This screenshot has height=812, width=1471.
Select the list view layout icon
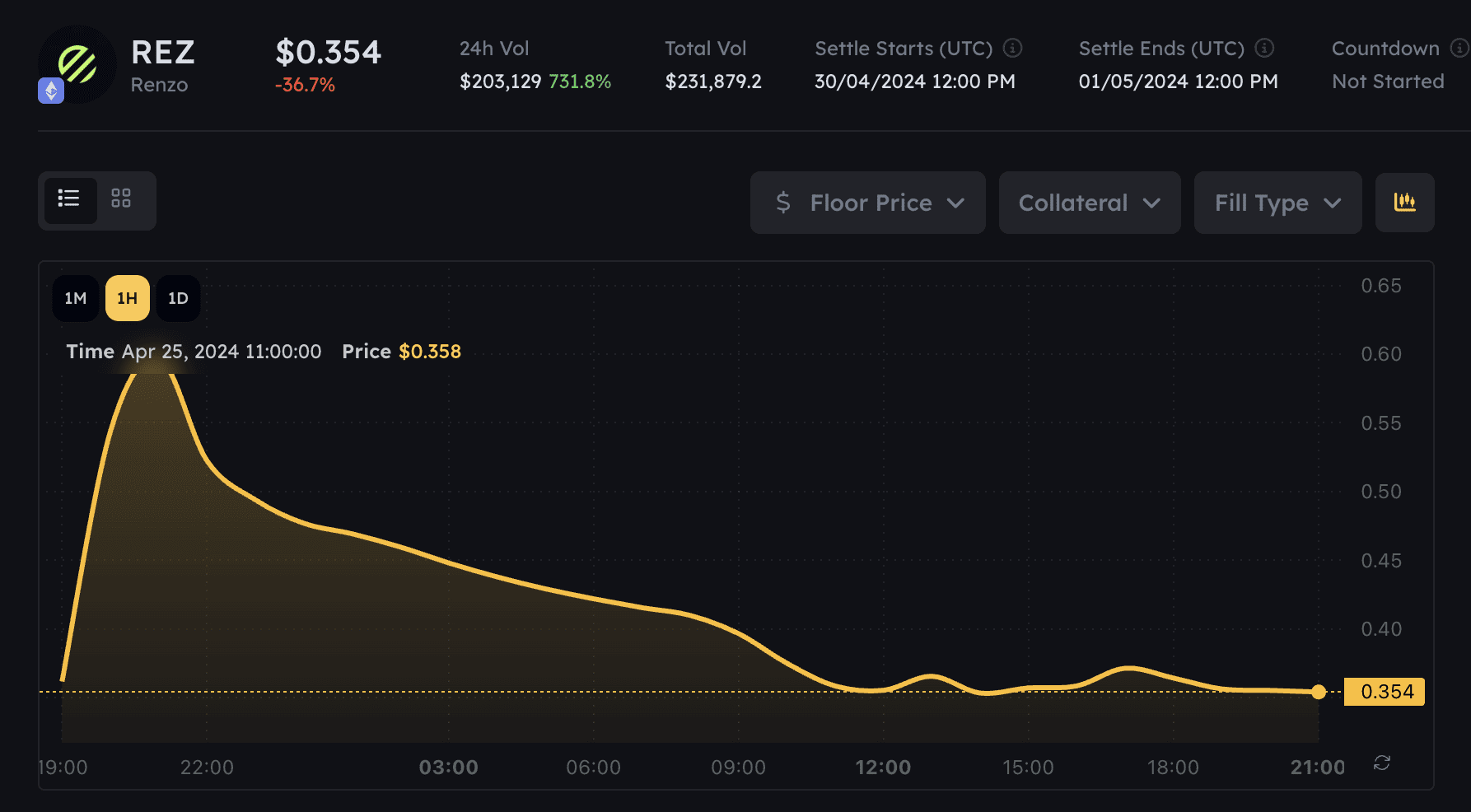(x=70, y=200)
